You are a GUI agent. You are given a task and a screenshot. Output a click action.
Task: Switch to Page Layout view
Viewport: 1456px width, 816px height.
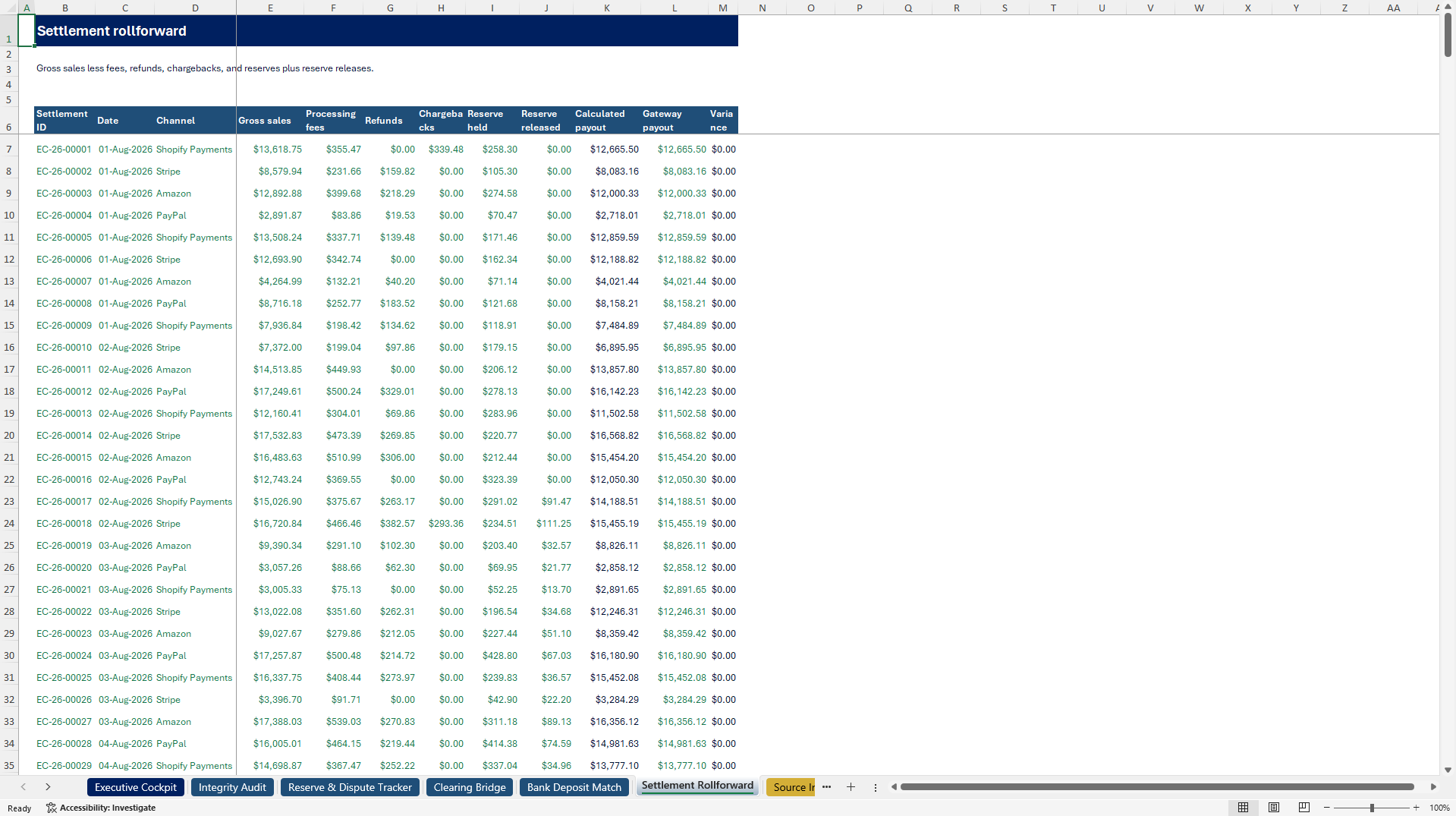1274,808
